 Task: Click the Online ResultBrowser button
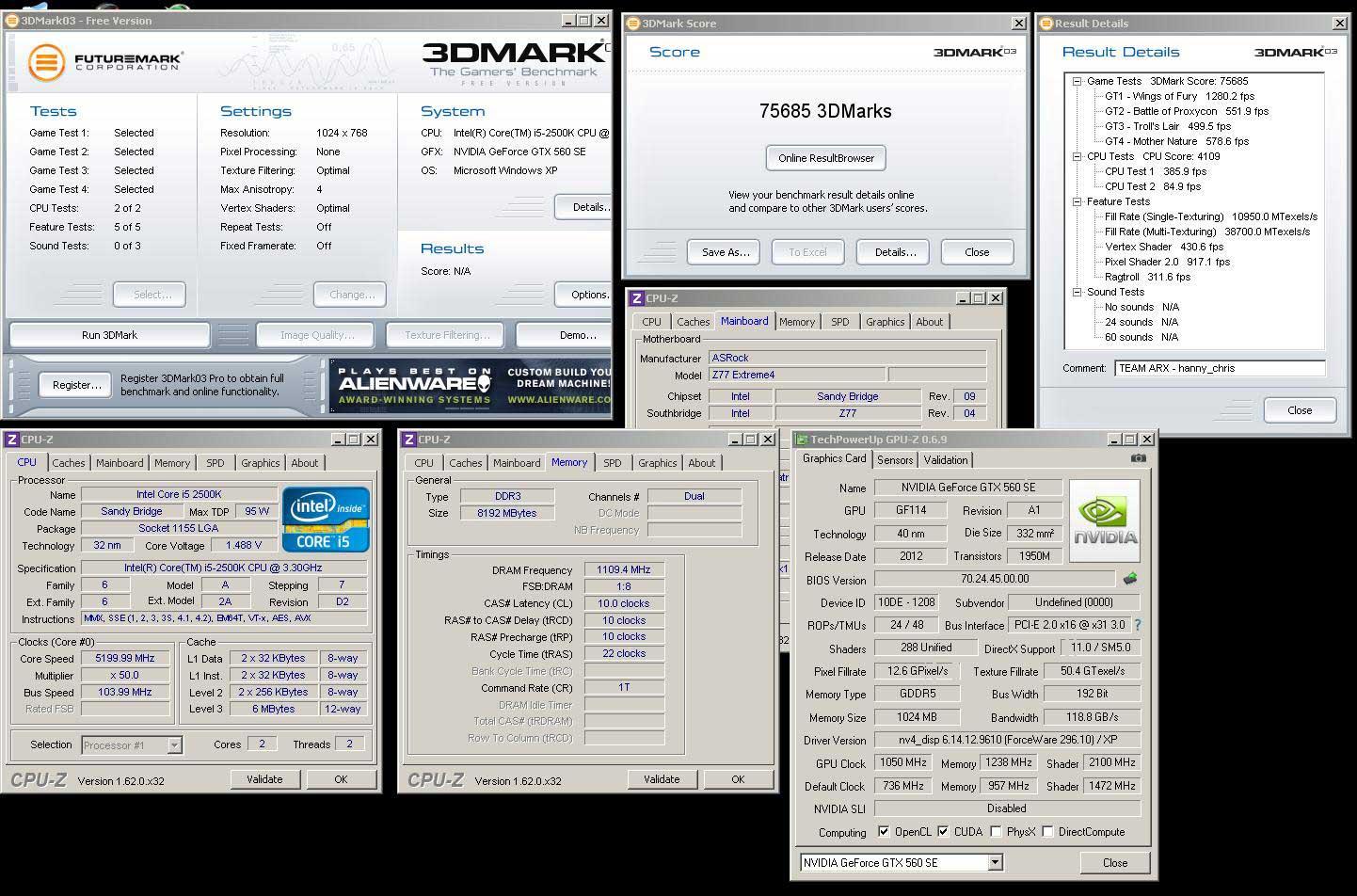(x=826, y=158)
